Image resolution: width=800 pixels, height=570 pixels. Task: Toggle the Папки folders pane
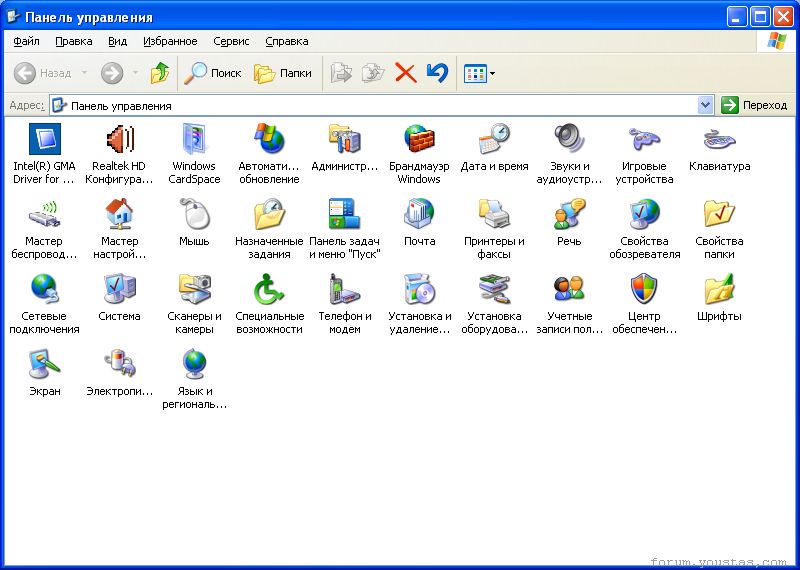(x=283, y=73)
